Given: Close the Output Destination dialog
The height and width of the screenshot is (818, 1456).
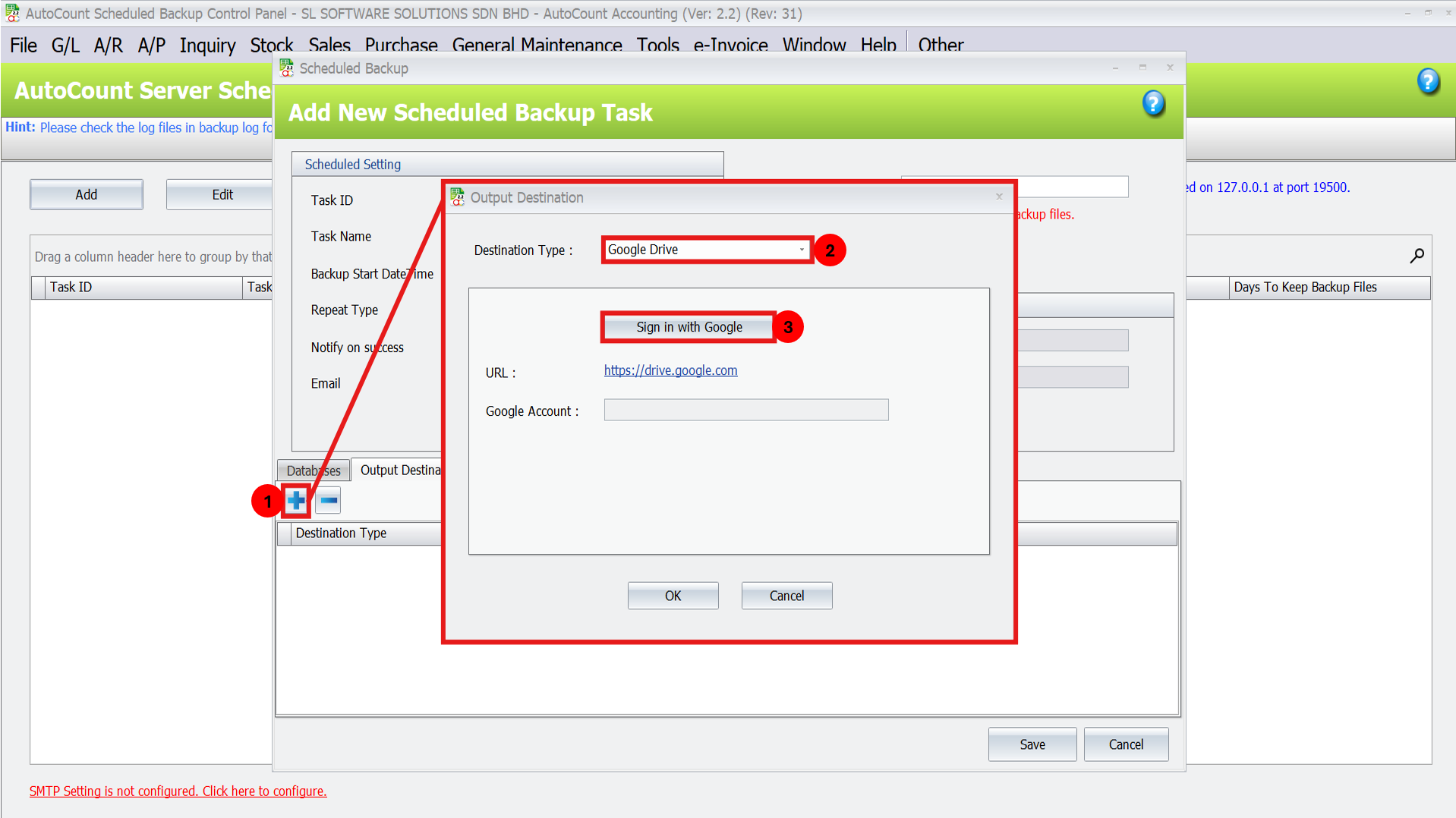Looking at the screenshot, I should tap(999, 197).
